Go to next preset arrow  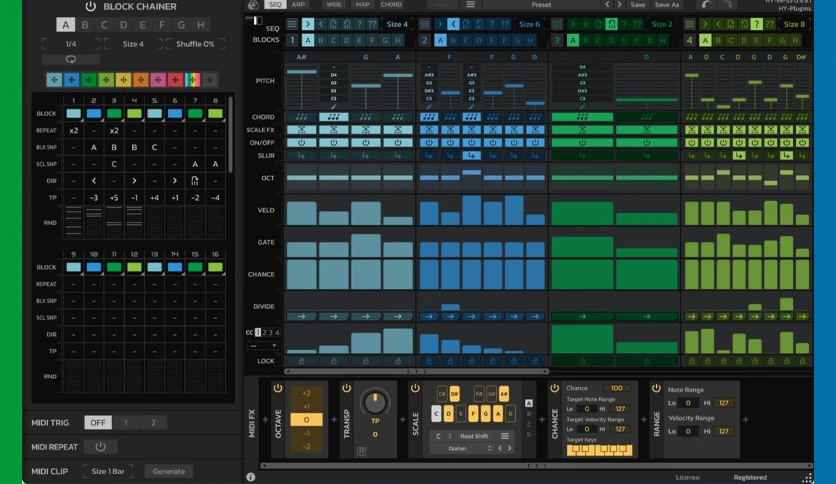[619, 4]
